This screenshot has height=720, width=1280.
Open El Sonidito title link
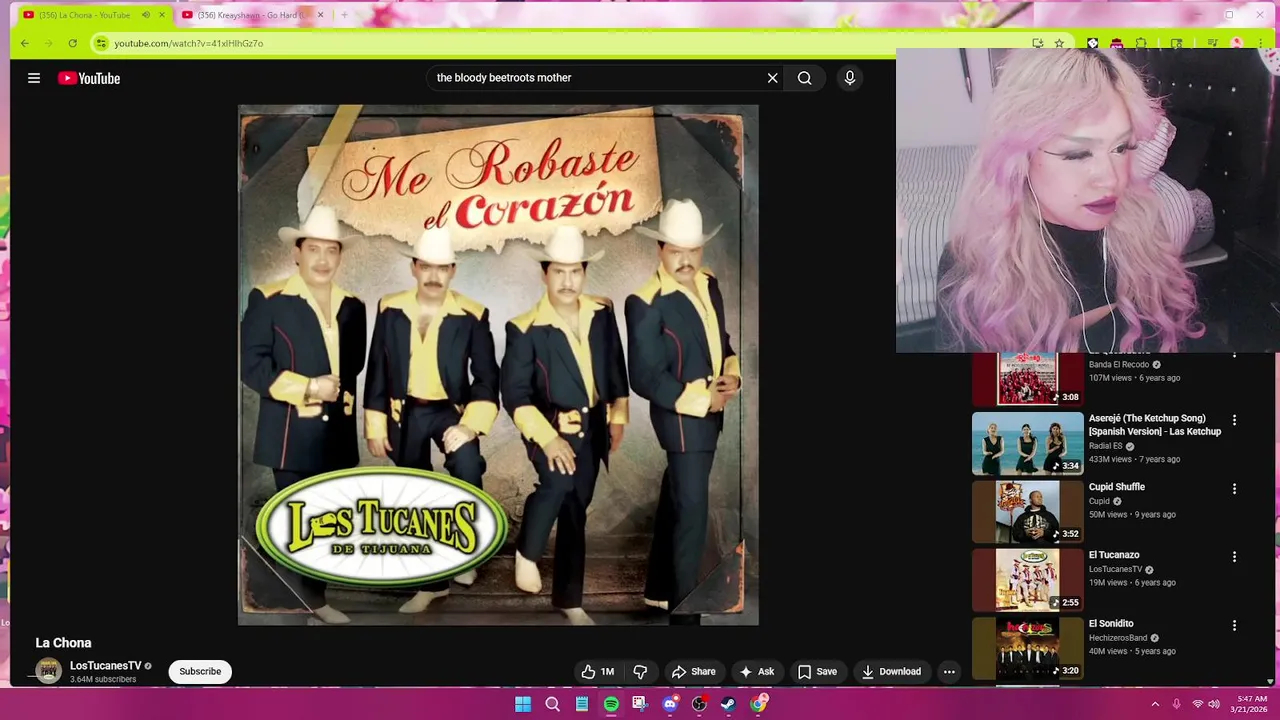[x=1111, y=624]
